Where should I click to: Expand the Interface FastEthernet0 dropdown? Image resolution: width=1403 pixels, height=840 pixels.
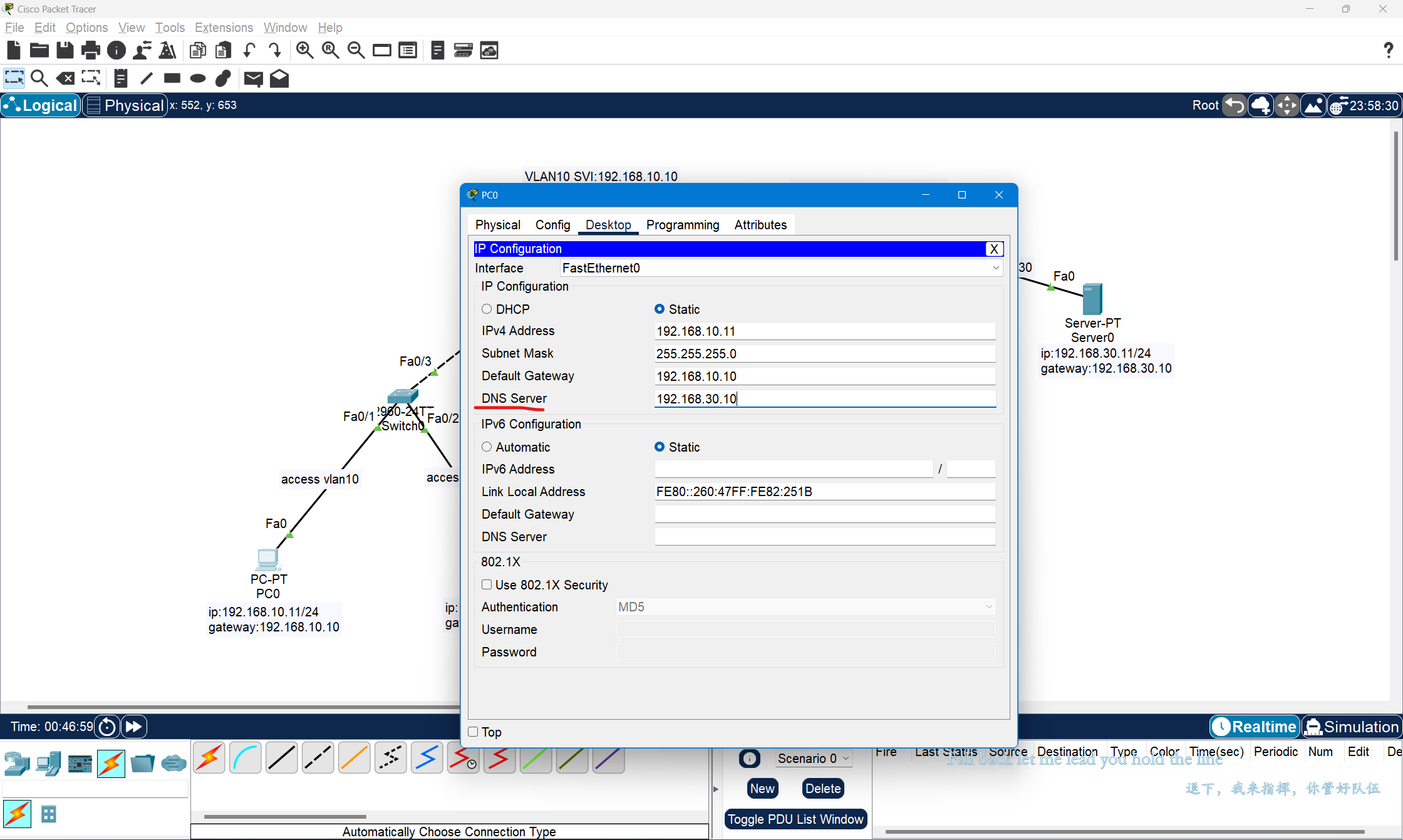(781, 268)
